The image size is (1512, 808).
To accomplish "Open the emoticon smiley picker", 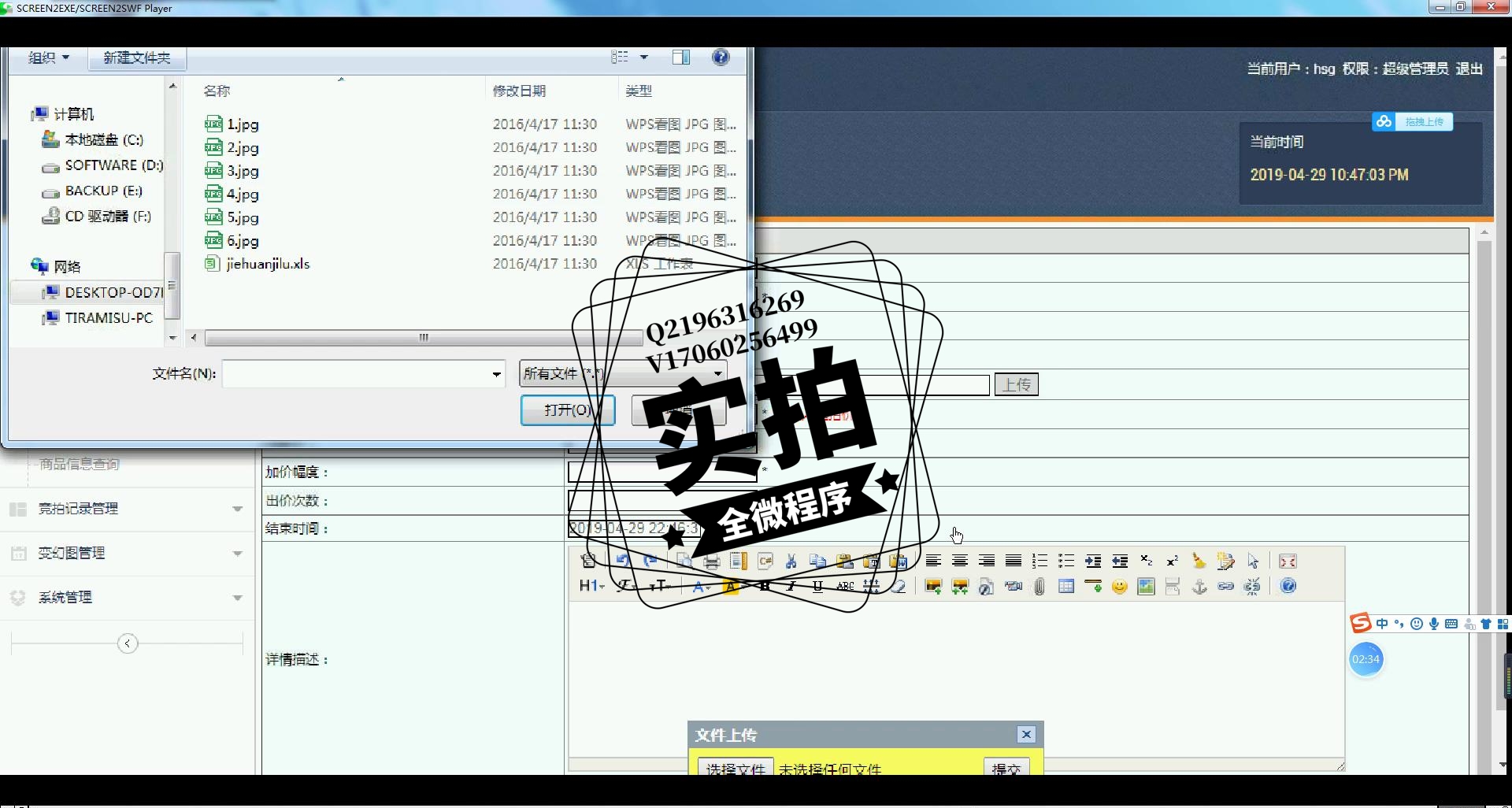I will tap(1120, 587).
